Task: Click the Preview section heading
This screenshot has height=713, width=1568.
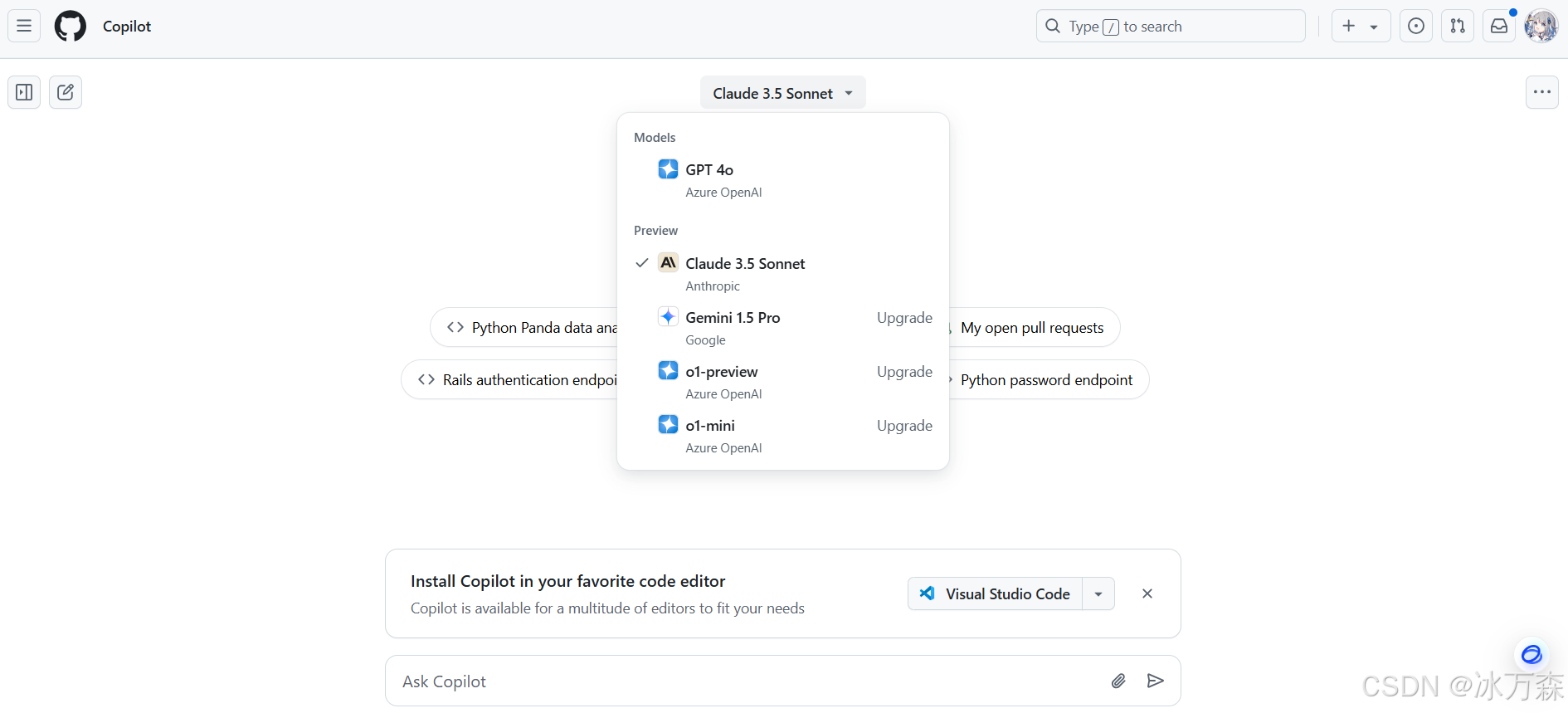Action: [x=655, y=231]
